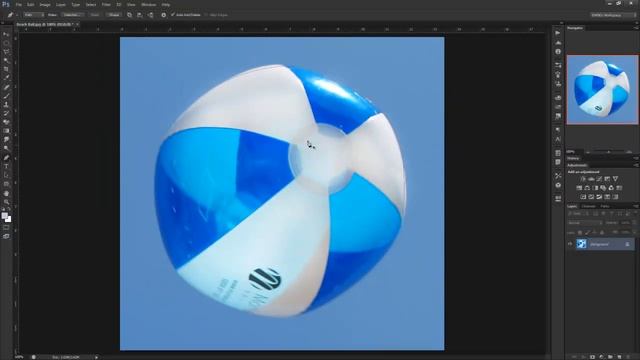Image resolution: width=640 pixels, height=360 pixels.
Task: Select the Eraser tool
Action: pyautogui.click(x=6, y=122)
